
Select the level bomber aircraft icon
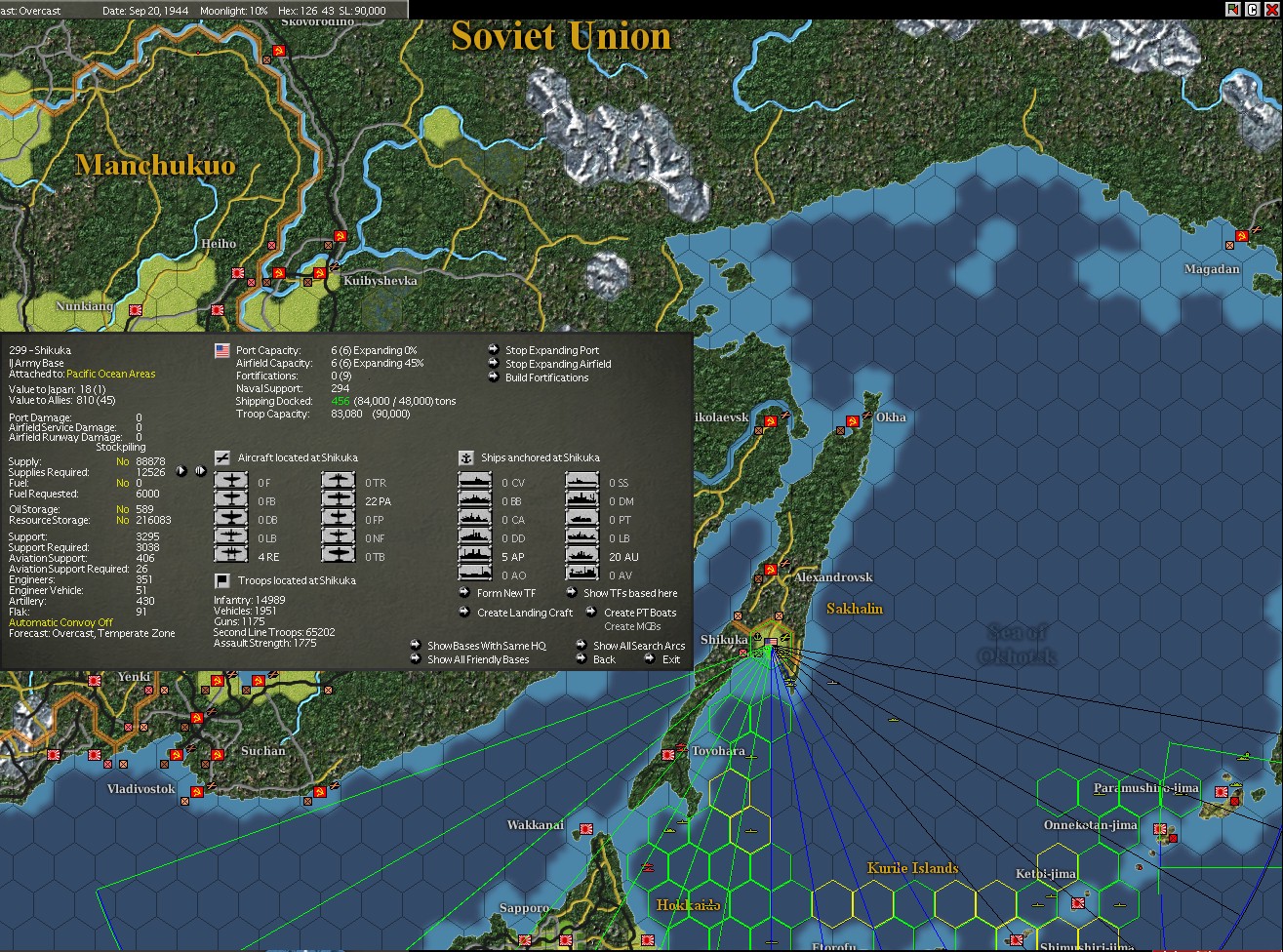pos(231,537)
